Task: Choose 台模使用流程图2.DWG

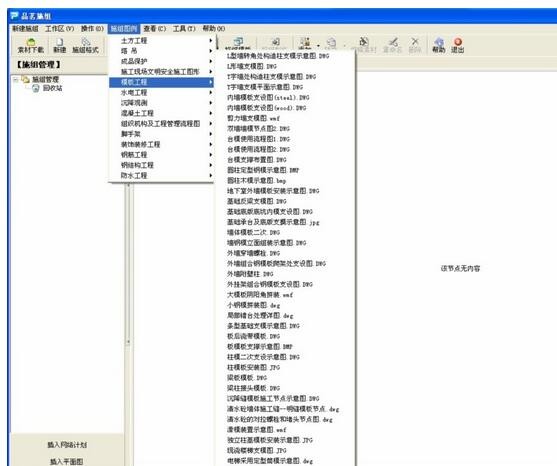Action: 258,149
